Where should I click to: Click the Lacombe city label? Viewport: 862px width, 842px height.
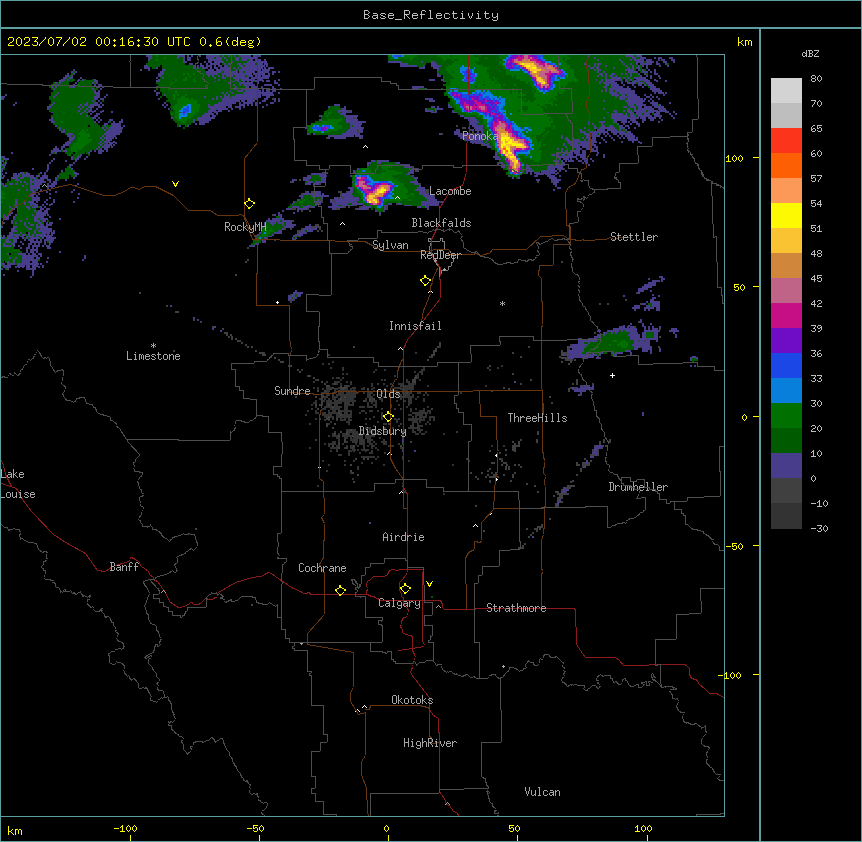(450, 191)
